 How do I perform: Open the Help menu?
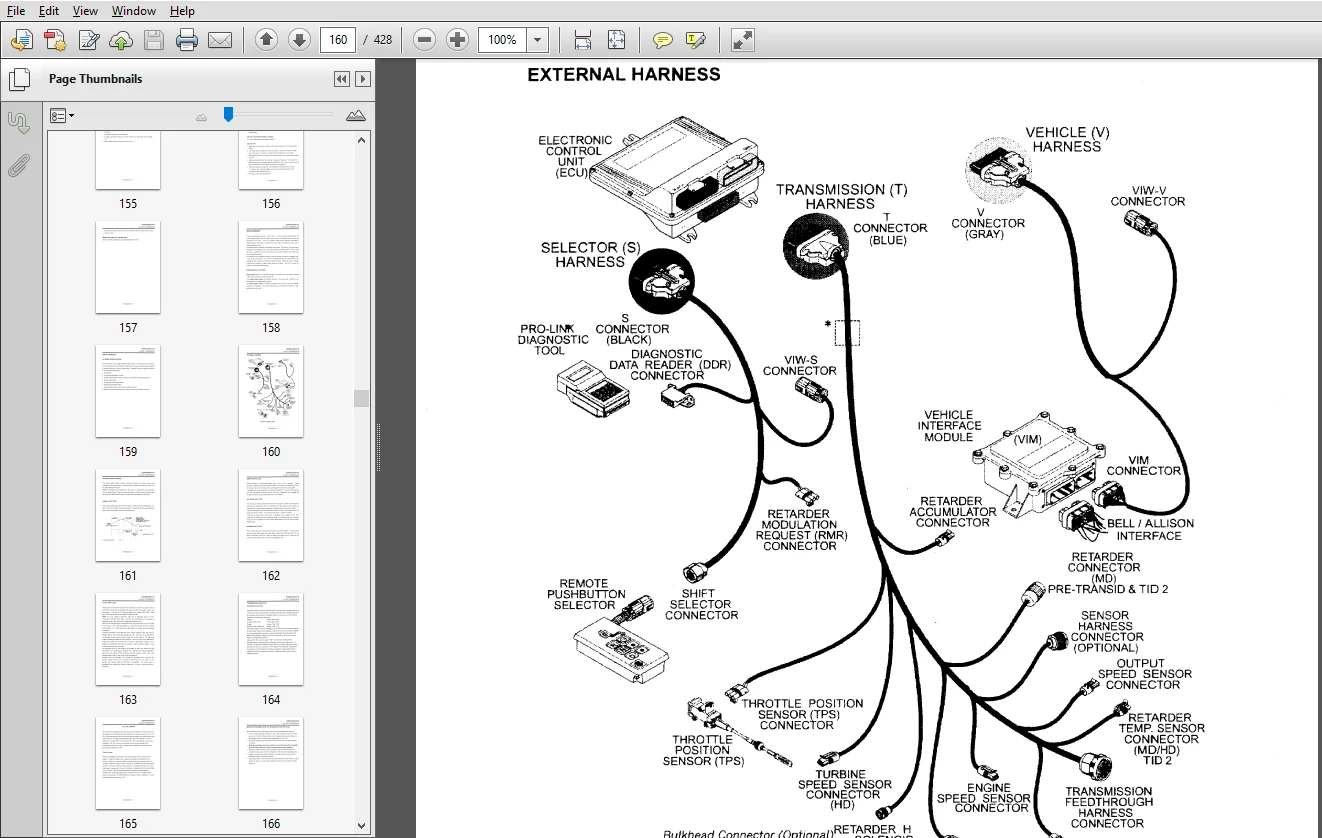182,11
